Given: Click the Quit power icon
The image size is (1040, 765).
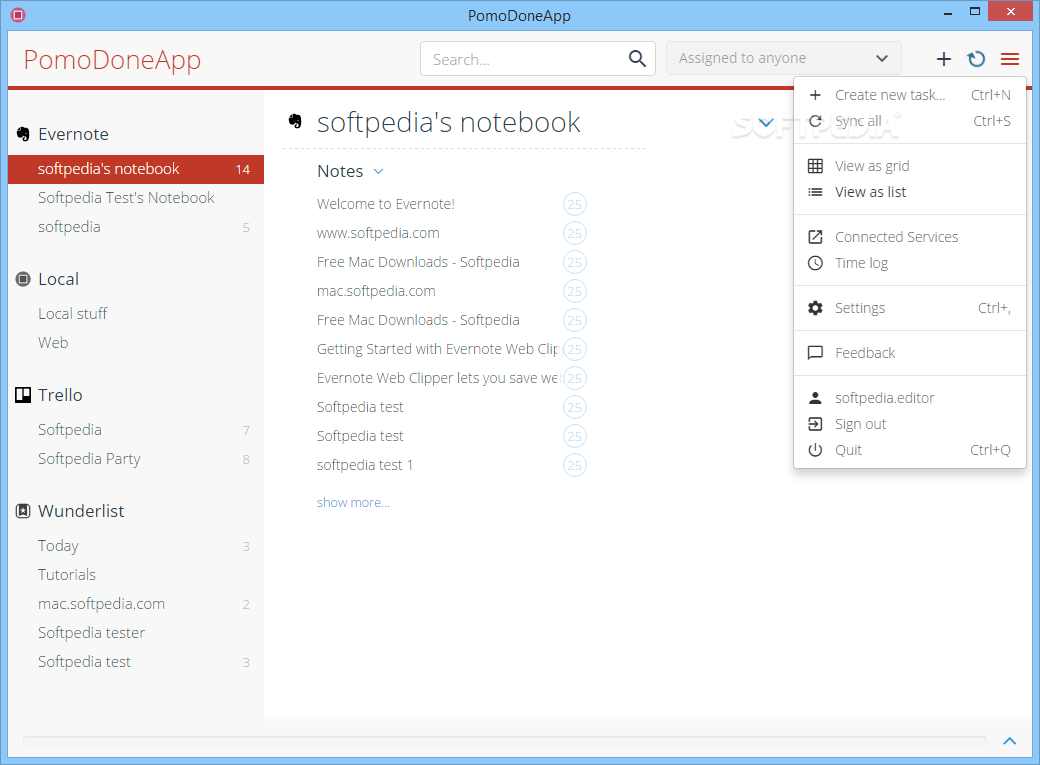Looking at the screenshot, I should pyautogui.click(x=815, y=450).
